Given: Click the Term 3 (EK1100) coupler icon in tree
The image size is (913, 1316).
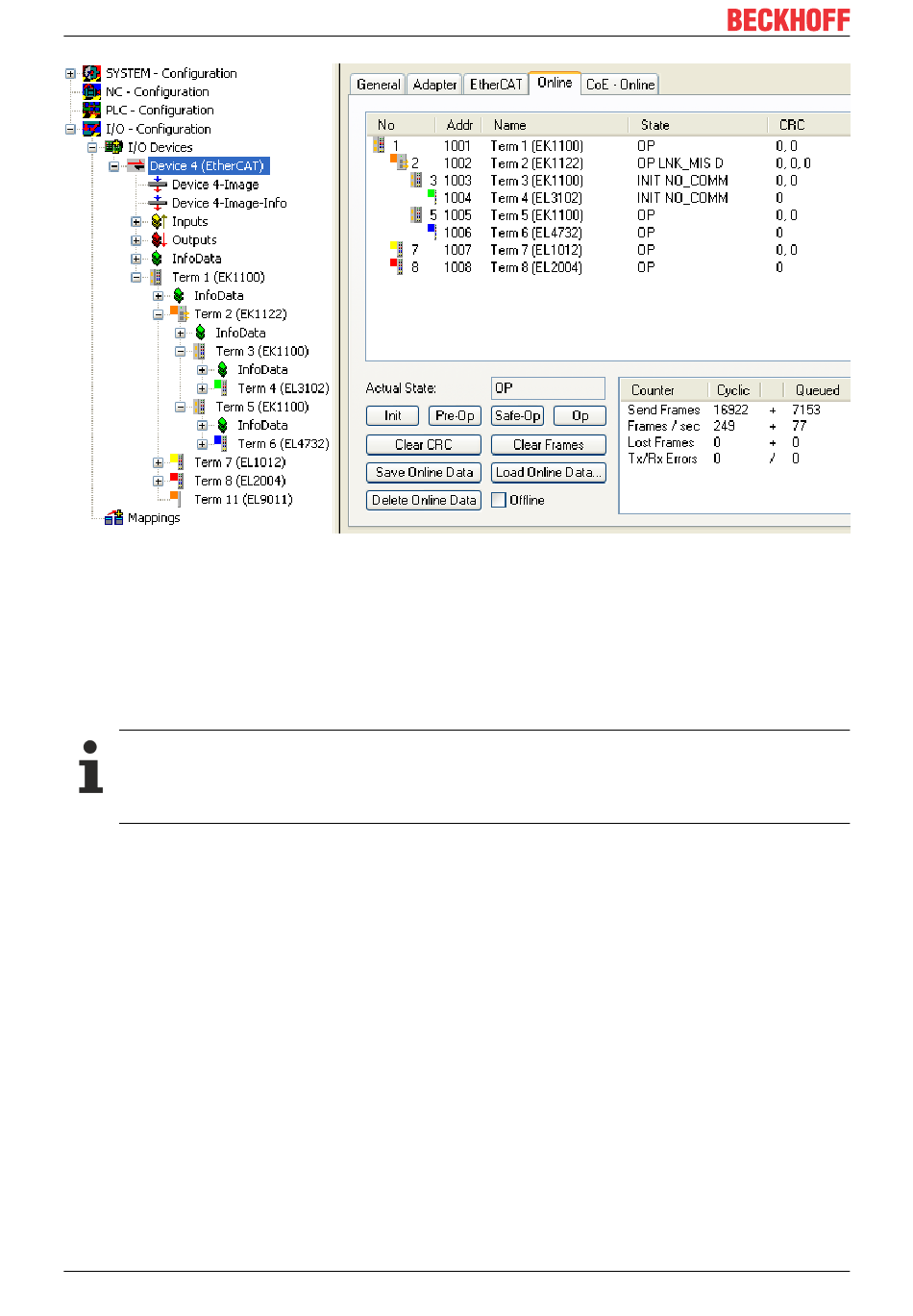Looking at the screenshot, I should point(200,351).
